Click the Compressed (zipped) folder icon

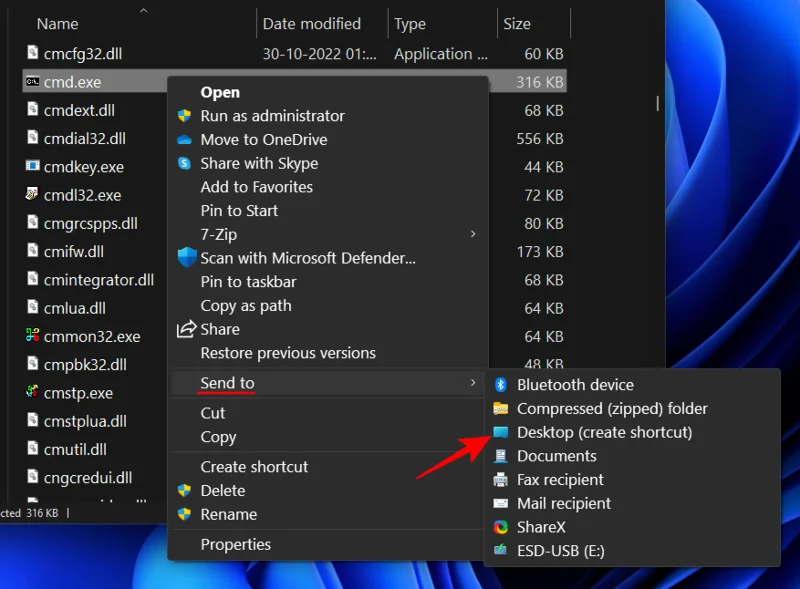(x=500, y=408)
